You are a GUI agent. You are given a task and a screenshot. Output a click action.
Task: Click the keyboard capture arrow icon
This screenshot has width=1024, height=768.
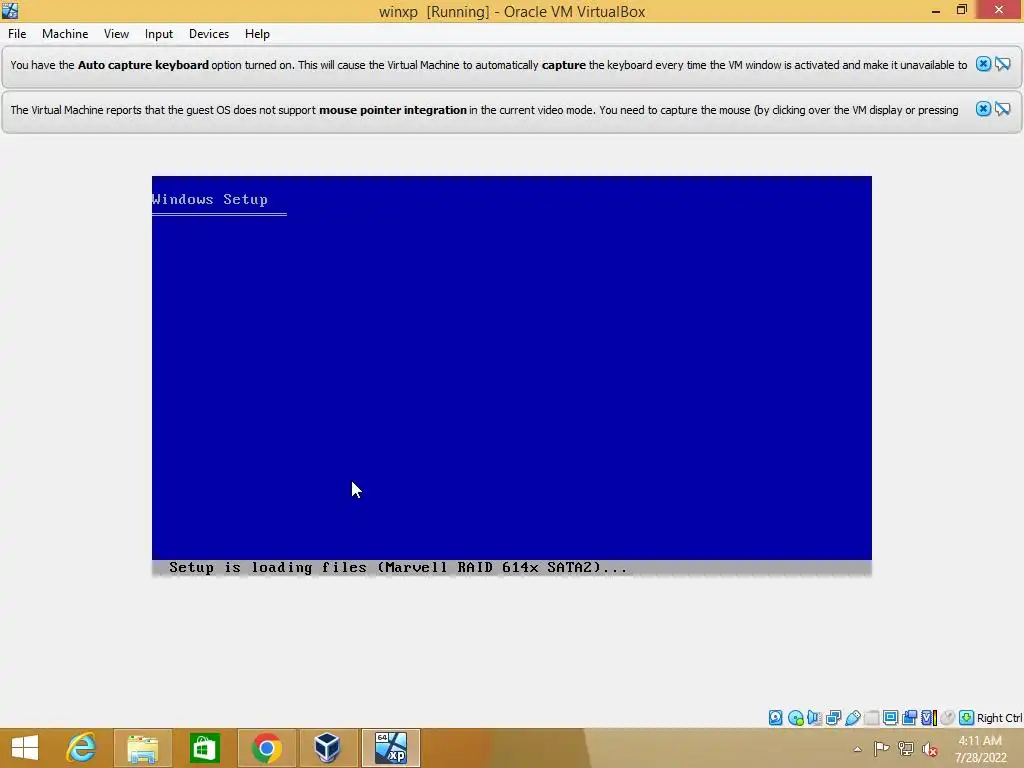[x=967, y=718]
